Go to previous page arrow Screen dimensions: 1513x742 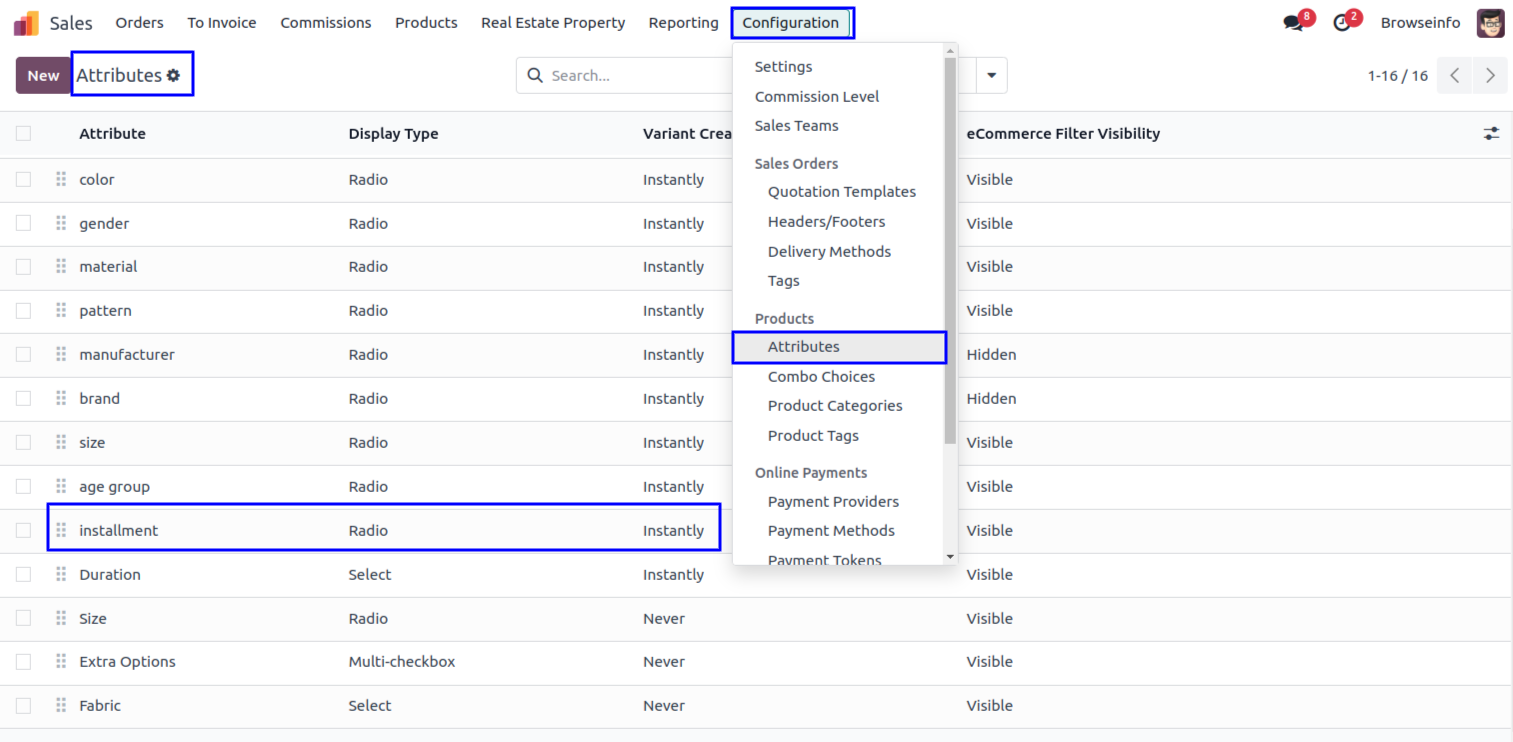(x=1455, y=76)
